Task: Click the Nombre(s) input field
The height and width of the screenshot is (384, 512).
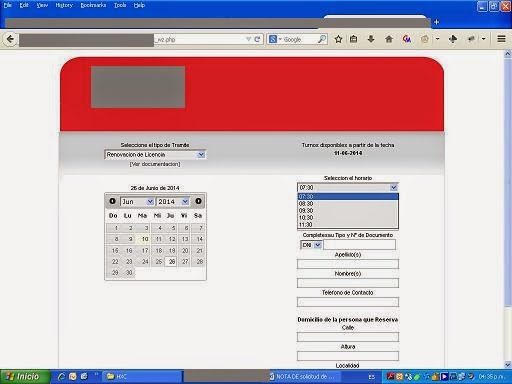Action: pos(348,283)
